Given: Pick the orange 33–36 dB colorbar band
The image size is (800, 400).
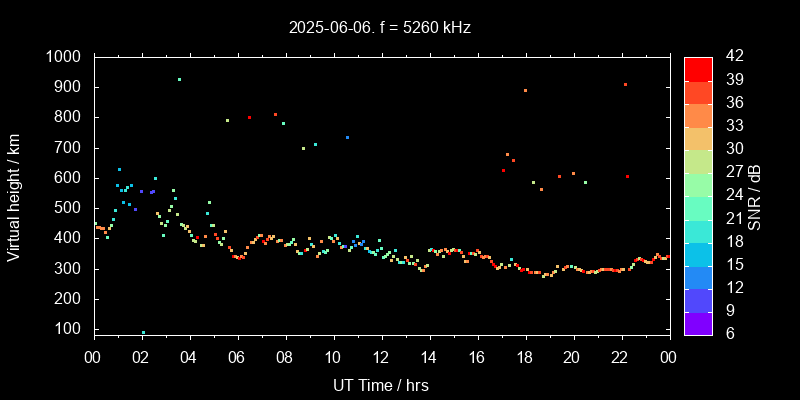Looking at the screenshot, I should 698,115.
